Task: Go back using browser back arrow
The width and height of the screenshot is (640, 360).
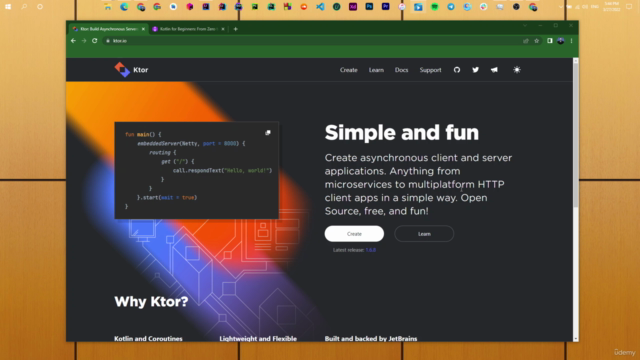Action: coord(73,41)
